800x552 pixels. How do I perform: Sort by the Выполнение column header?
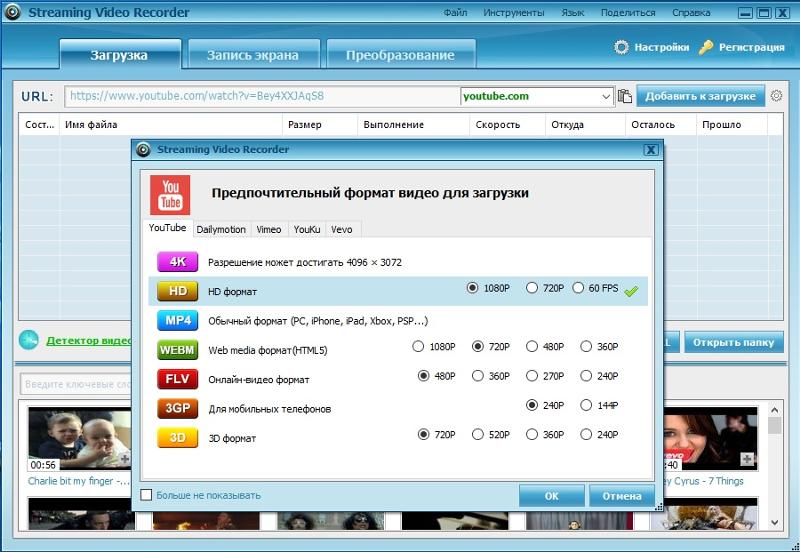click(x=413, y=124)
